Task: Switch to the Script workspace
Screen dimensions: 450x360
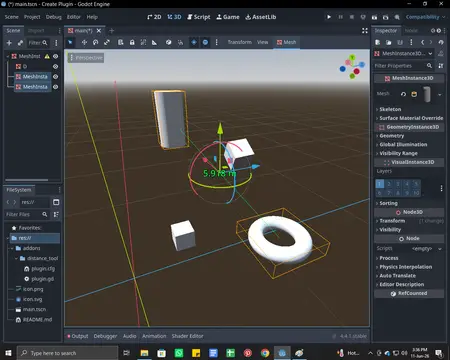Action: [x=199, y=17]
